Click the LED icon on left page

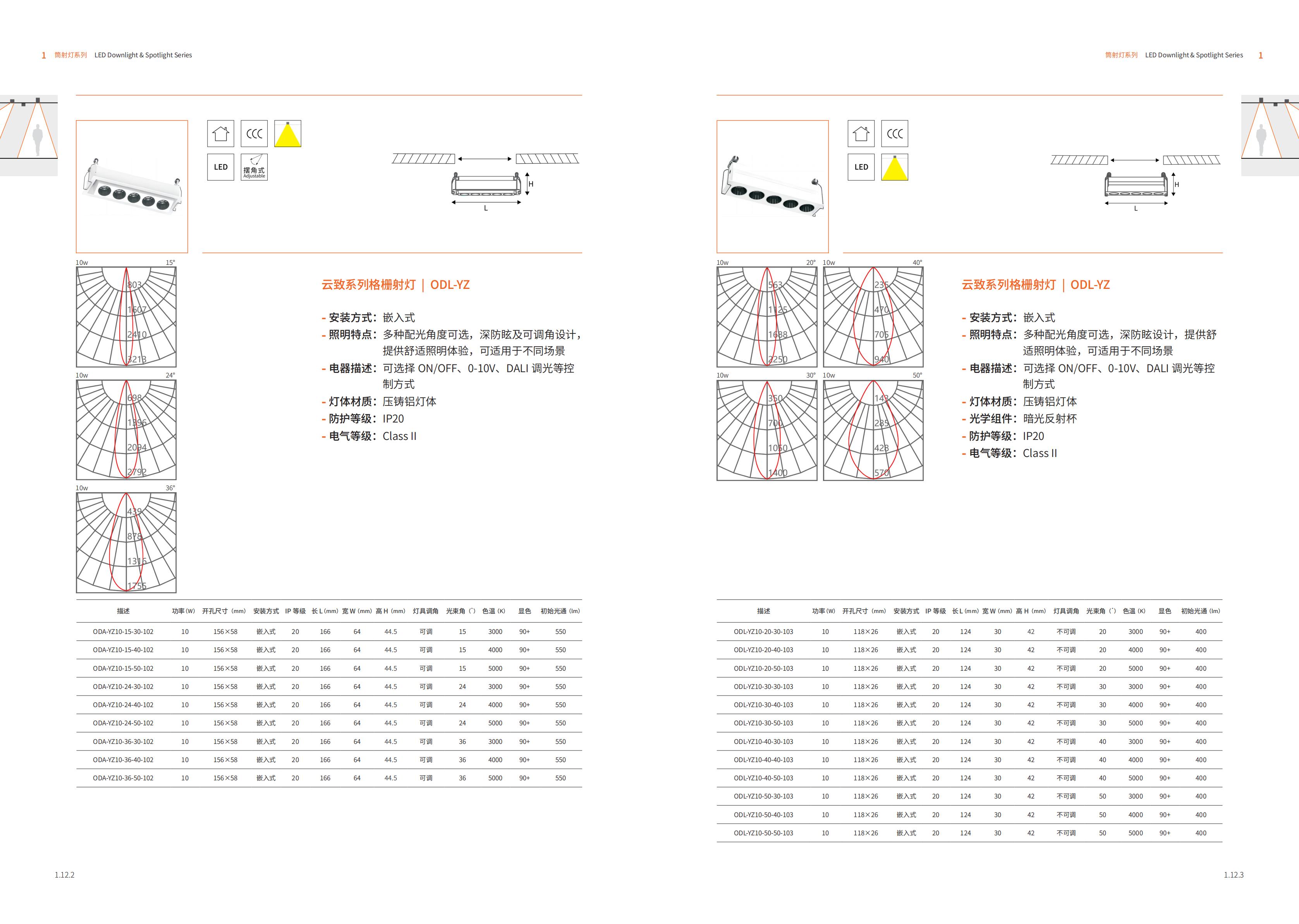pos(220,167)
